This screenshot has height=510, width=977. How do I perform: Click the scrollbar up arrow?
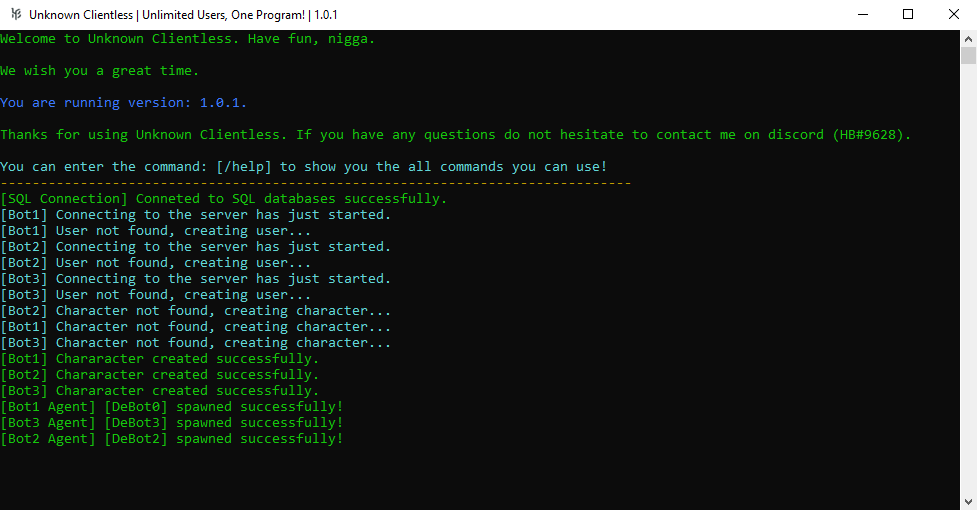(968, 38)
